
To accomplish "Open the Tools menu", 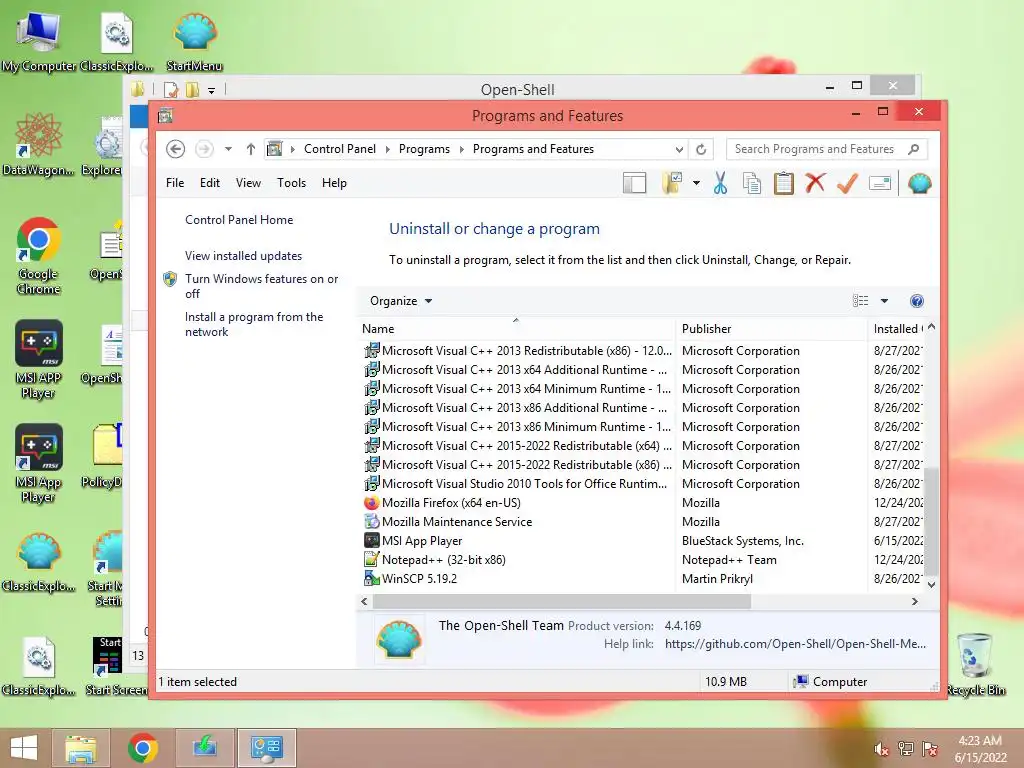I will click(291, 183).
